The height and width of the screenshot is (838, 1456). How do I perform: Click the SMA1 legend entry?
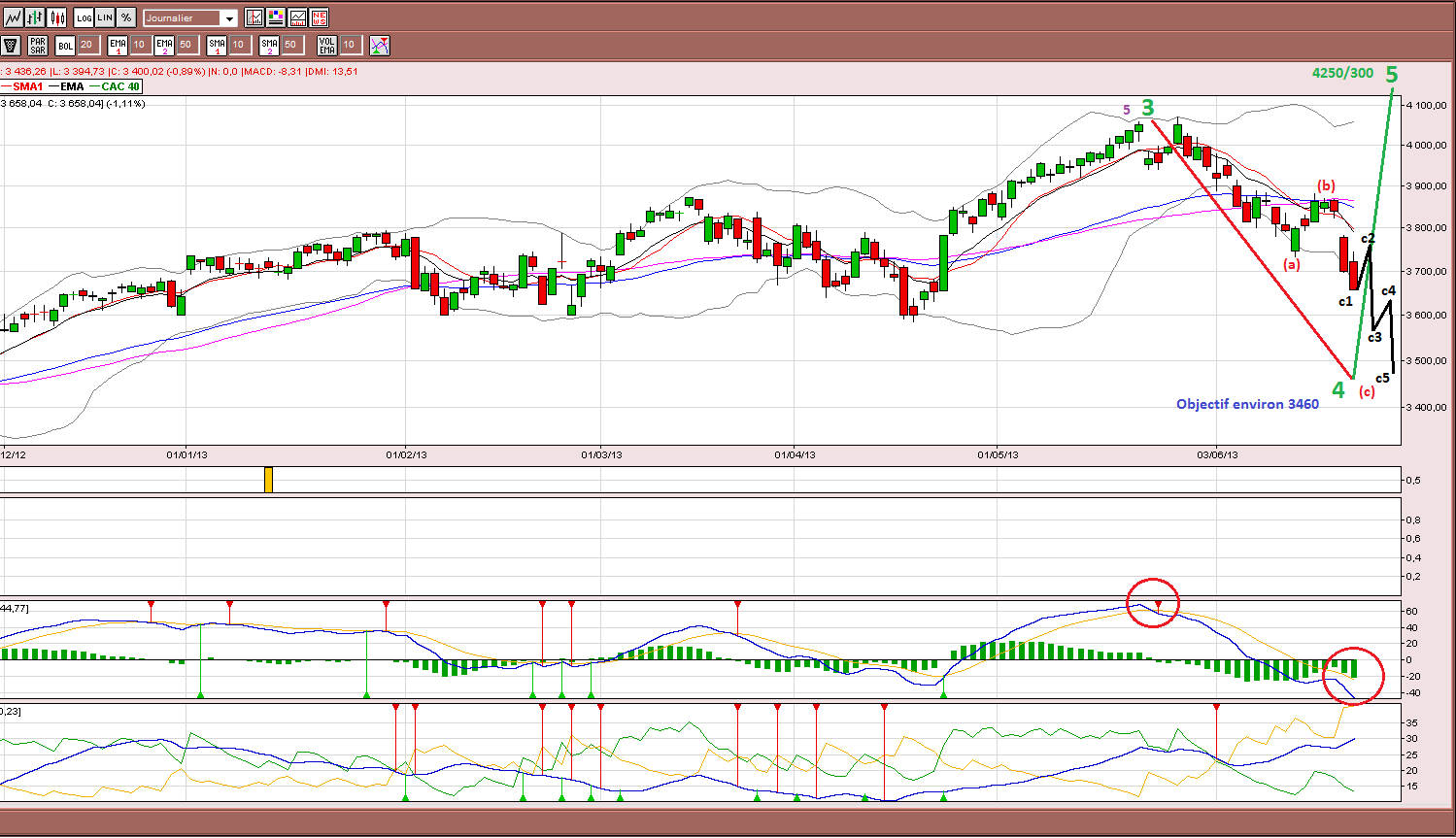click(x=22, y=86)
